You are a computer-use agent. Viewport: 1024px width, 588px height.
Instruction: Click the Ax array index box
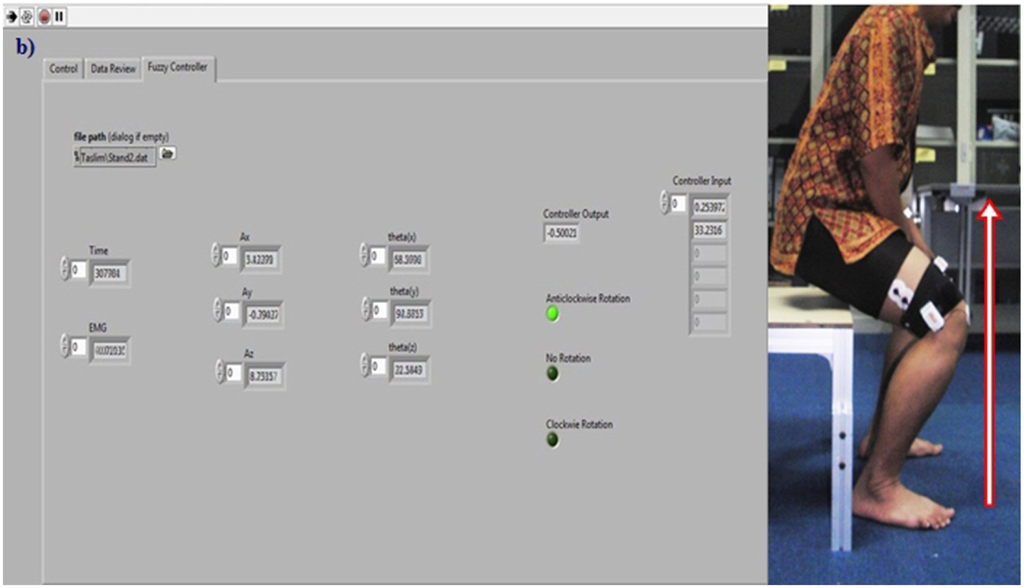coord(231,256)
